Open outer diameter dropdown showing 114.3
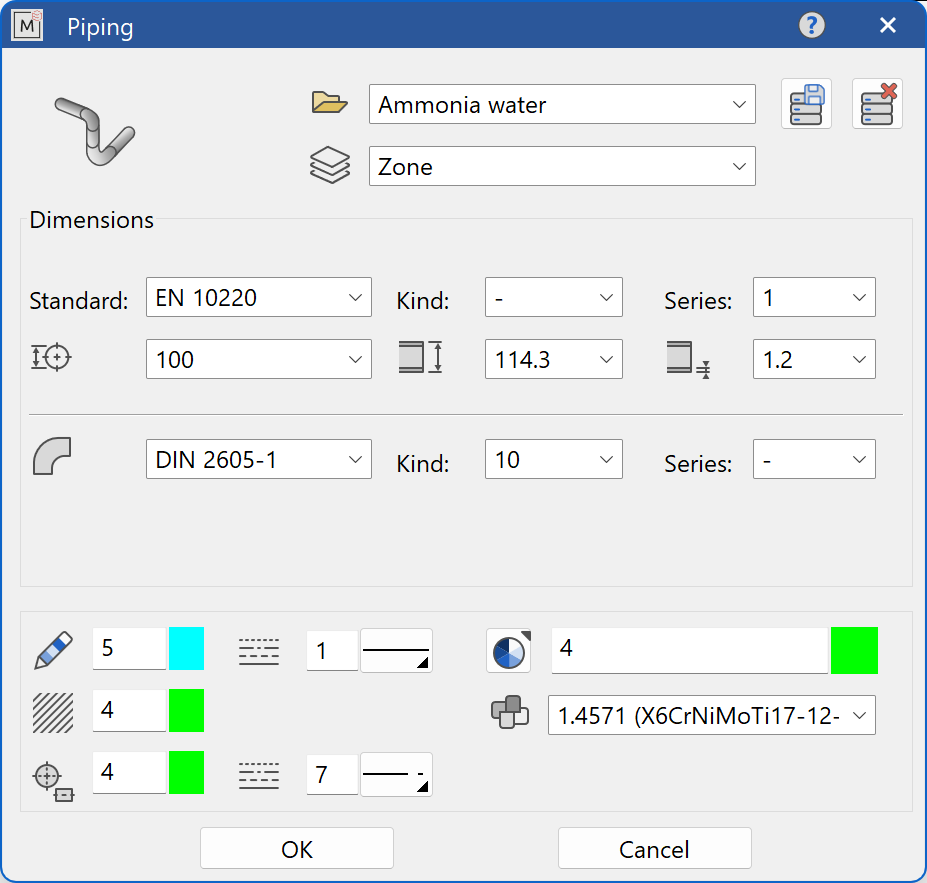The height and width of the screenshot is (883, 927). [x=554, y=359]
